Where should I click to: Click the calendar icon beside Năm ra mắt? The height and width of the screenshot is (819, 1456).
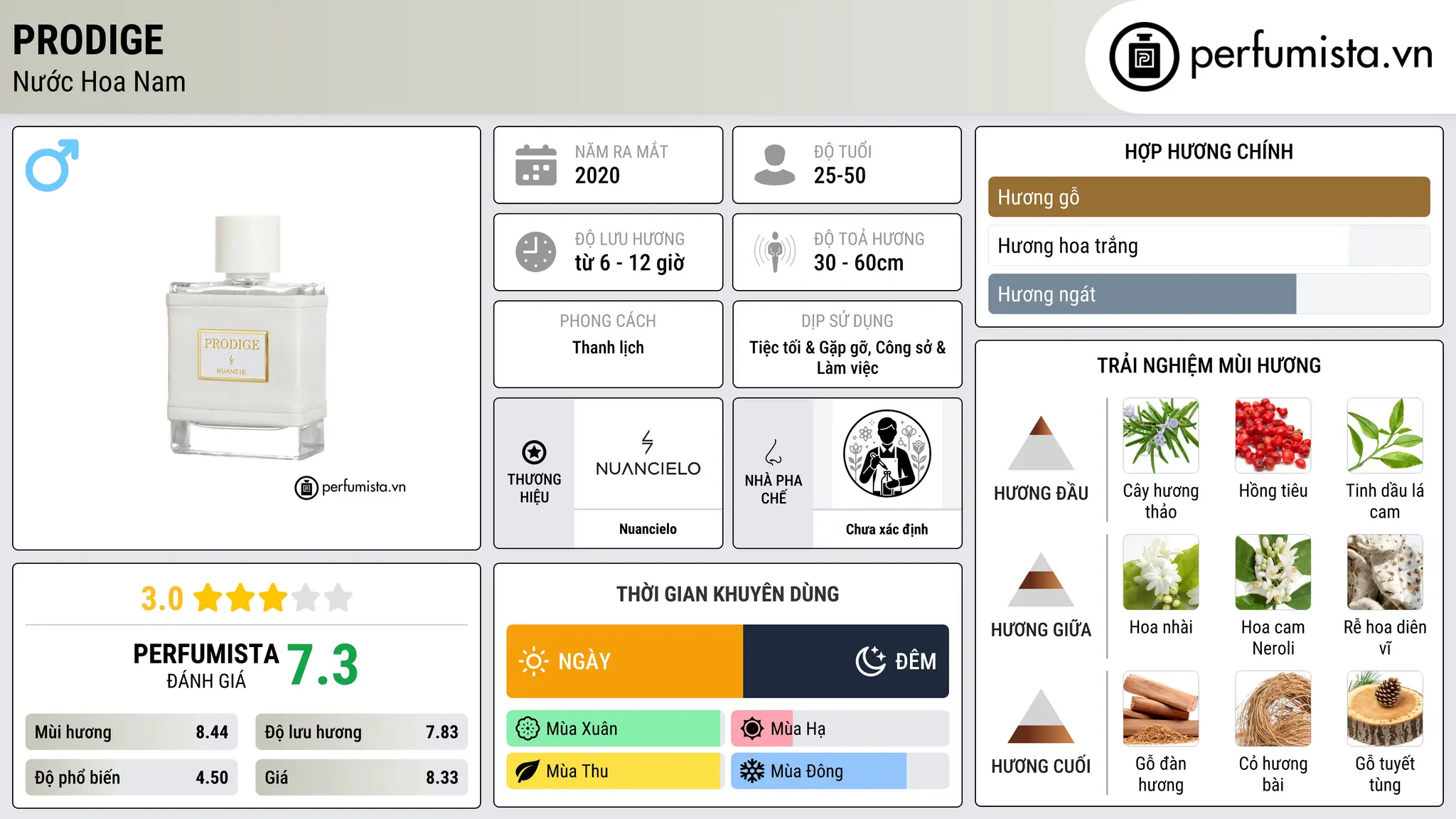(x=536, y=165)
